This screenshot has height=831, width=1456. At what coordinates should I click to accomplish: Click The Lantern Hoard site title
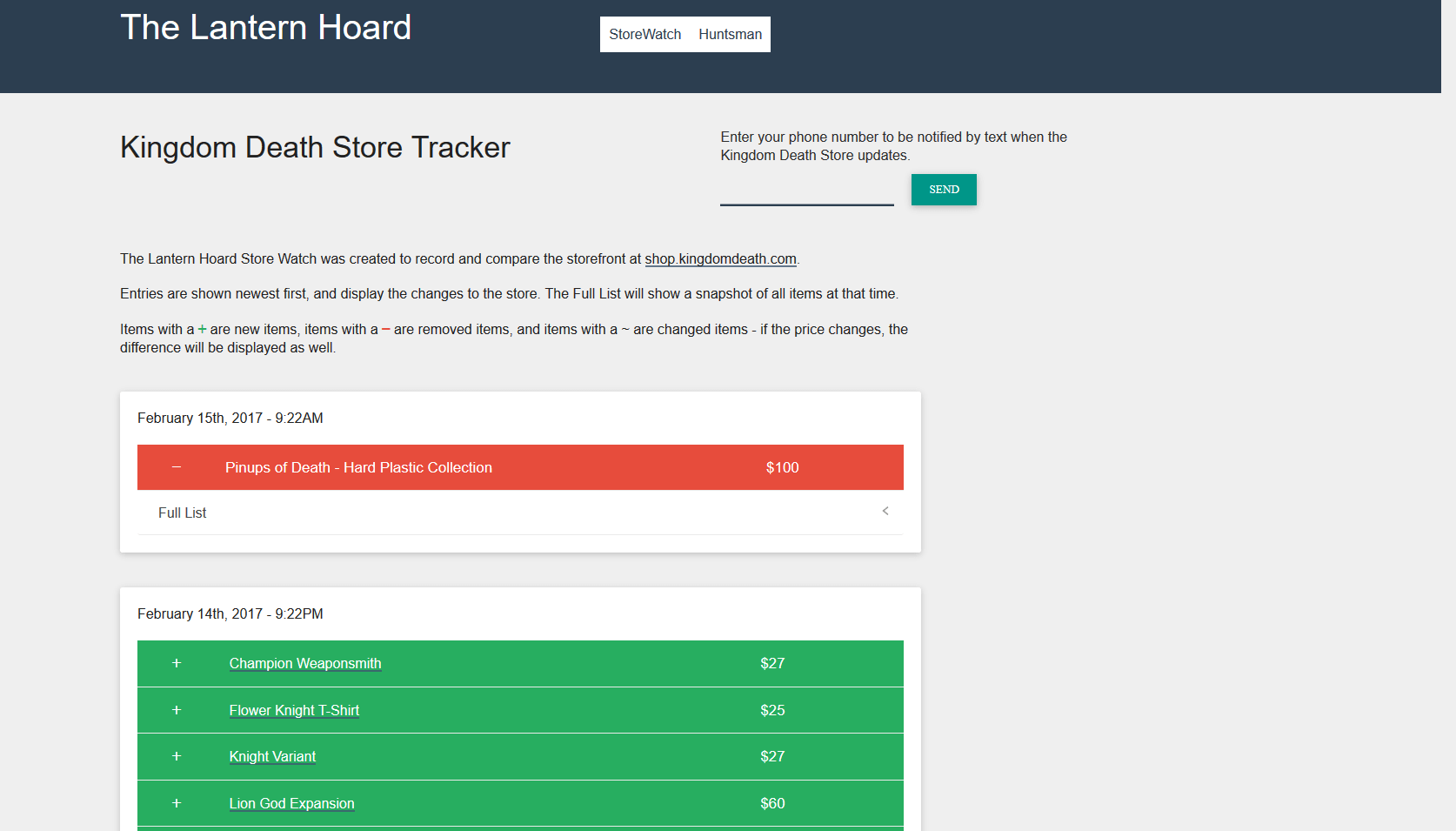click(x=265, y=28)
